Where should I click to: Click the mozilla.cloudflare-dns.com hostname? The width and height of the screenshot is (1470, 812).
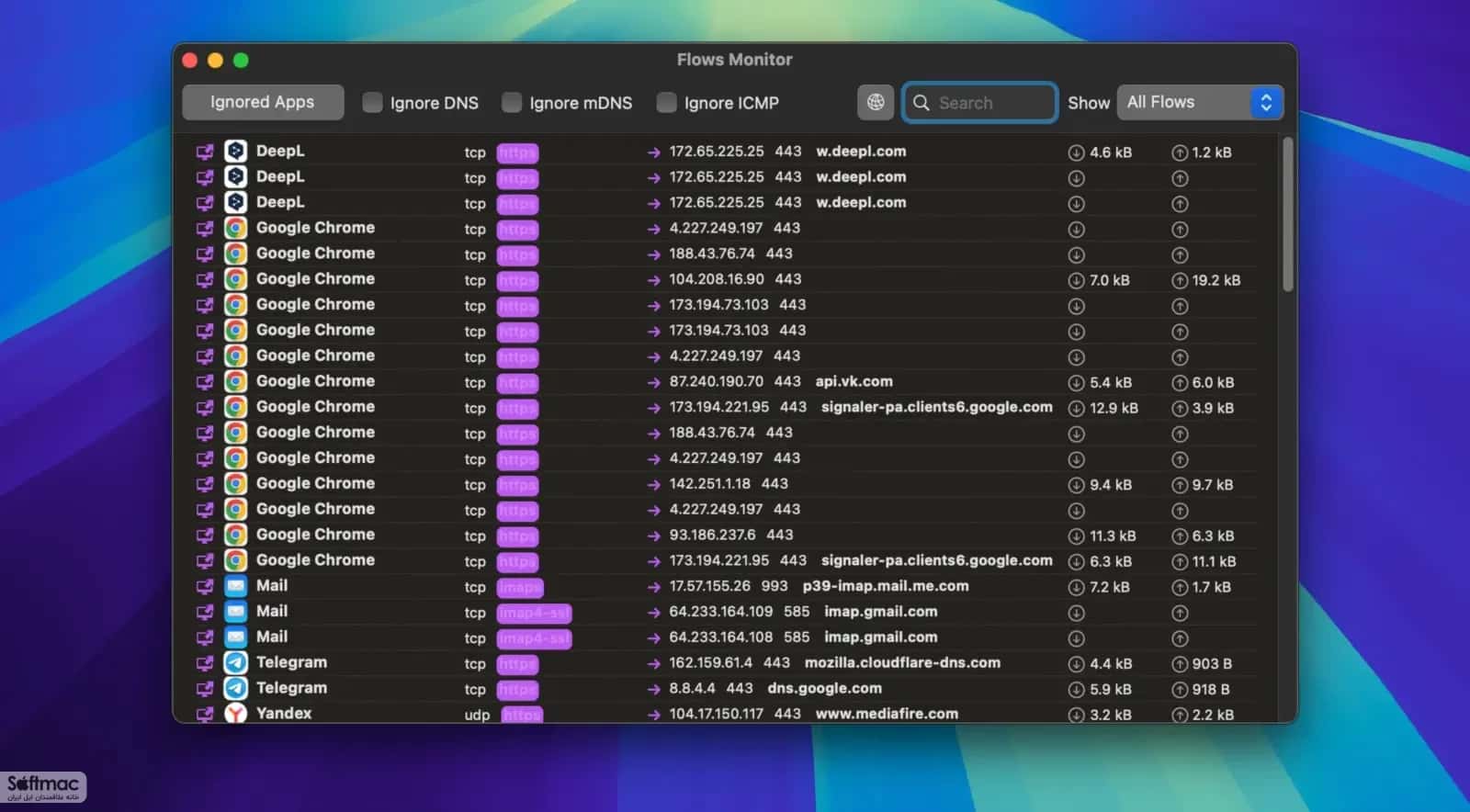pyautogui.click(x=902, y=662)
